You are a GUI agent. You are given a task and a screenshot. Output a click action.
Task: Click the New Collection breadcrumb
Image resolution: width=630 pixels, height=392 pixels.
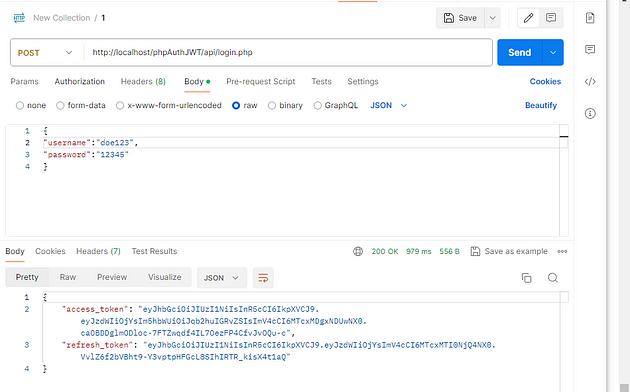tap(61, 18)
